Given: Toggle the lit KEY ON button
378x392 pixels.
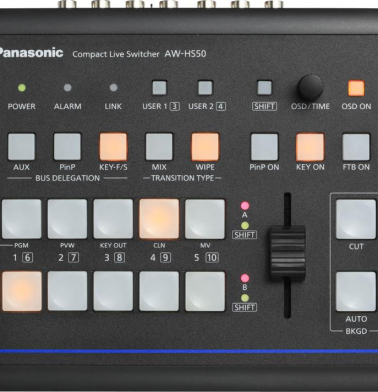Looking at the screenshot, I should point(310,147).
